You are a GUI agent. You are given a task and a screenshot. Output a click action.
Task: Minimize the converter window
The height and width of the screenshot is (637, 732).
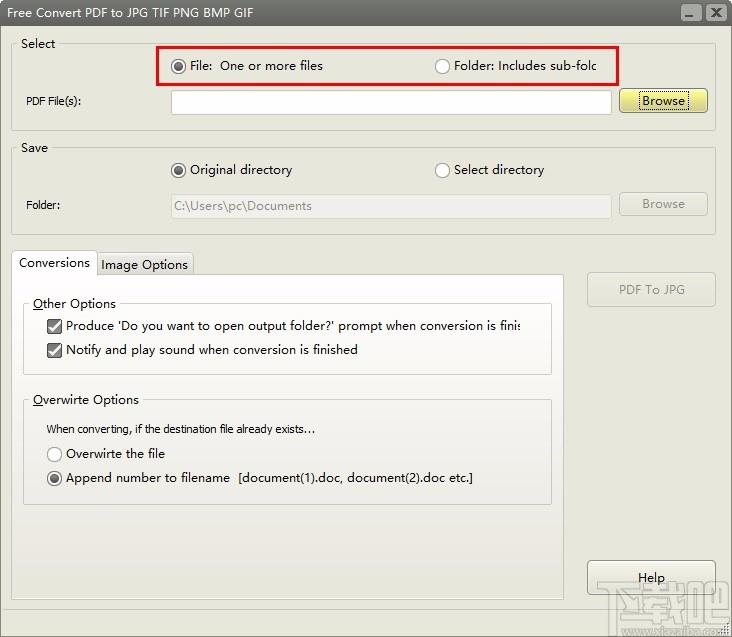(x=690, y=12)
